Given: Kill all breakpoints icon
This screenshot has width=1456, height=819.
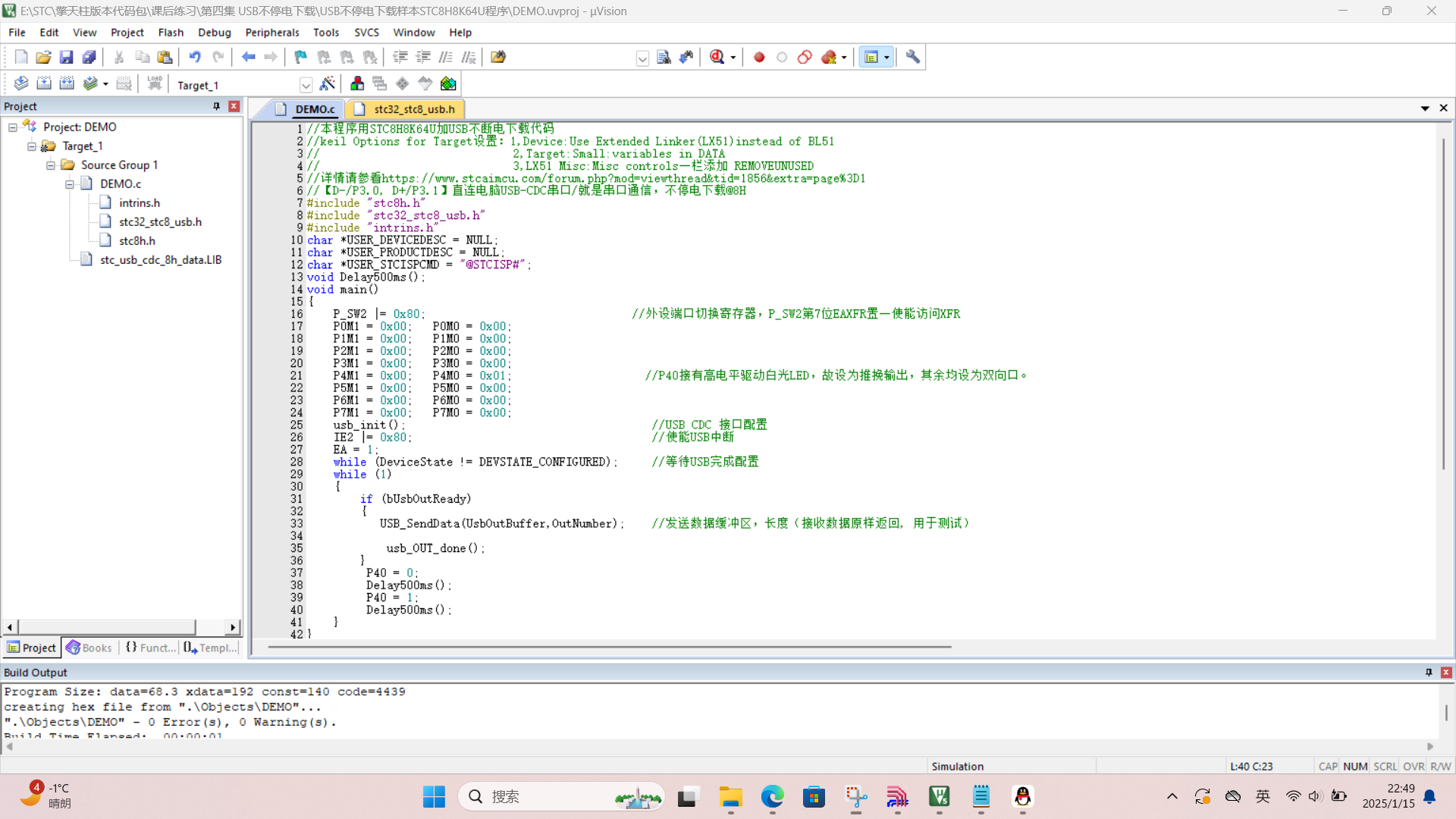Looking at the screenshot, I should [828, 57].
